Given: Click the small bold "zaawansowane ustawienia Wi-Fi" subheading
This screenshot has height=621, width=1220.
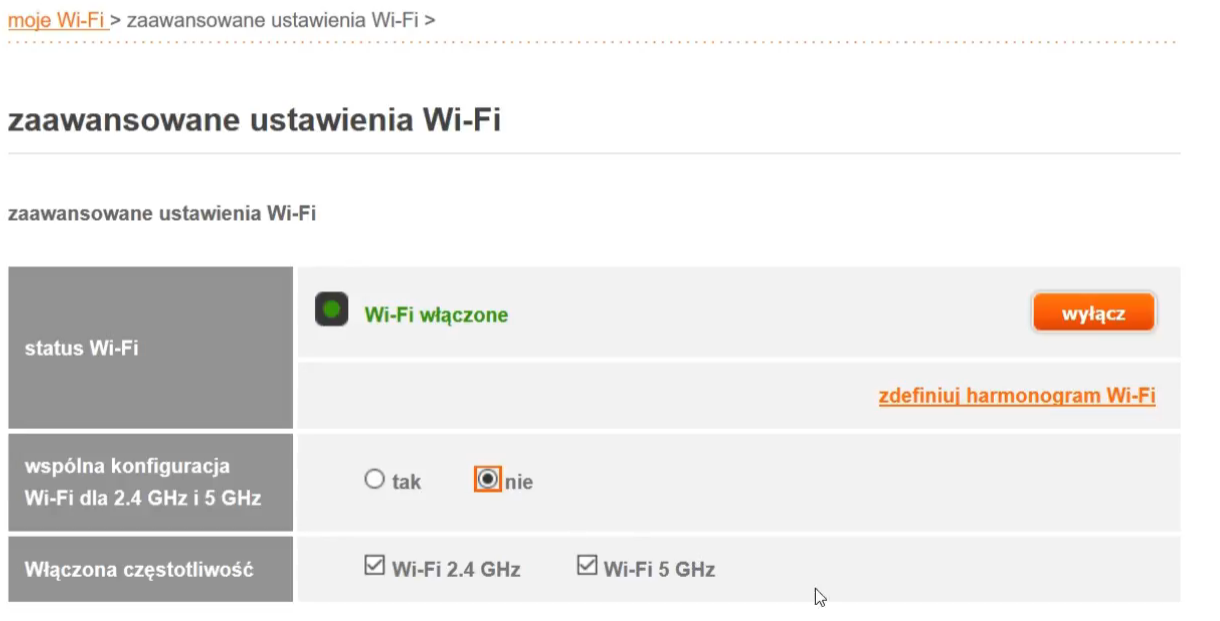Looking at the screenshot, I should [x=161, y=213].
